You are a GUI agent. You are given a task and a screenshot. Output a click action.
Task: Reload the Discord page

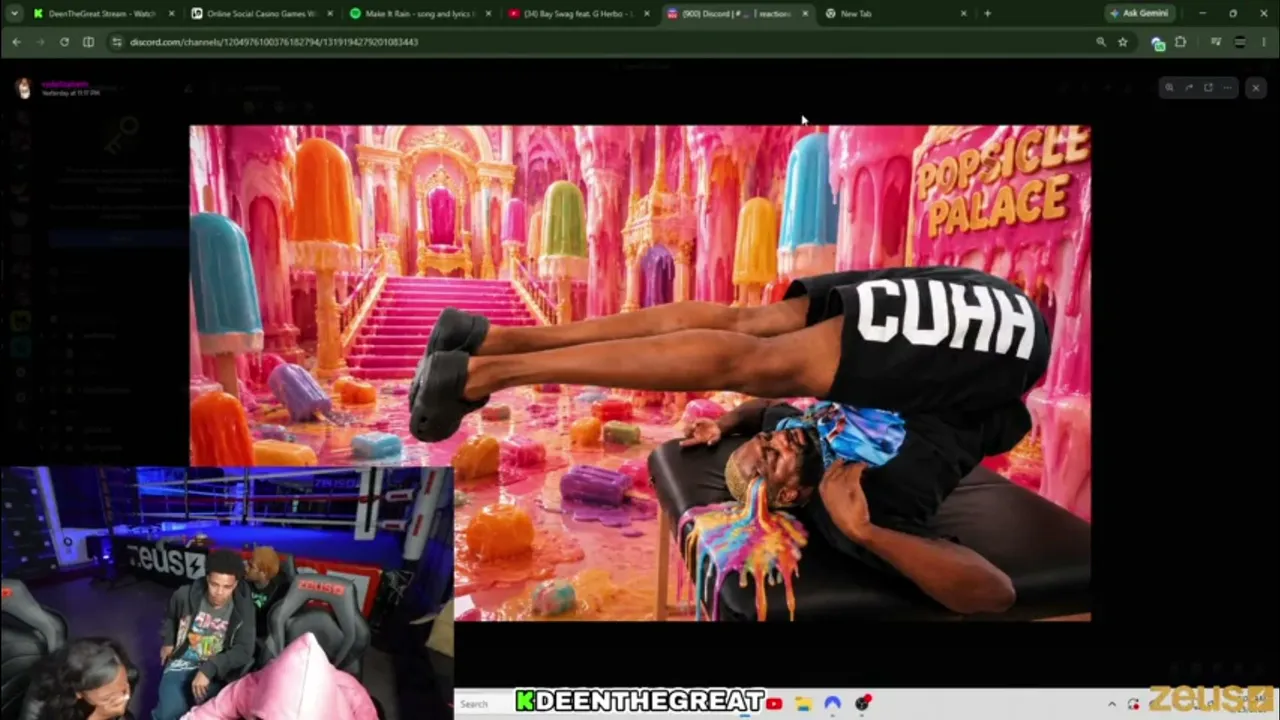[x=64, y=42]
